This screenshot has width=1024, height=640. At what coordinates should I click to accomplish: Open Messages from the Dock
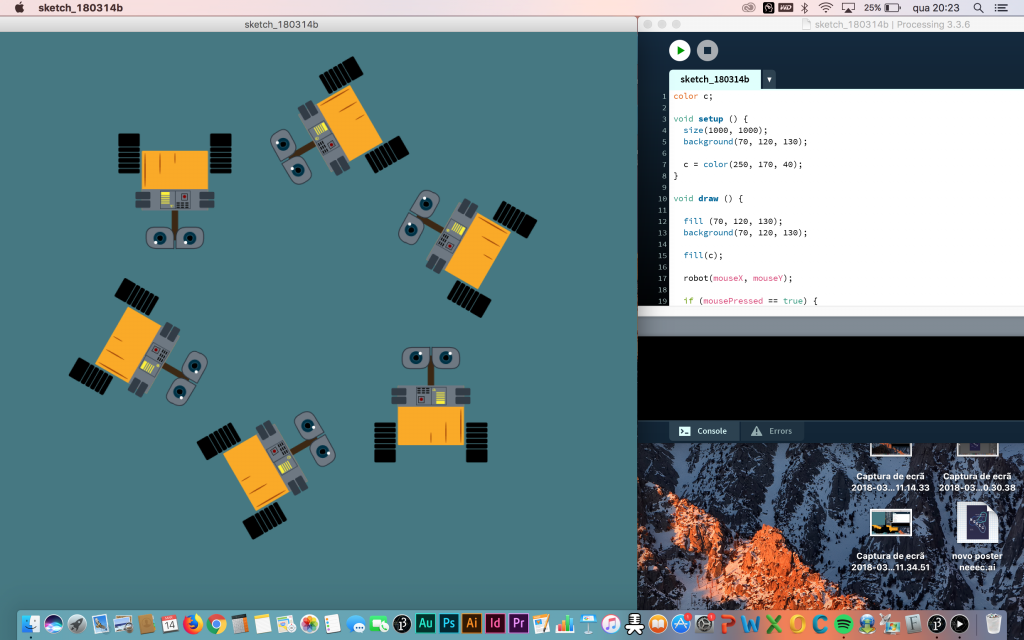(356, 624)
